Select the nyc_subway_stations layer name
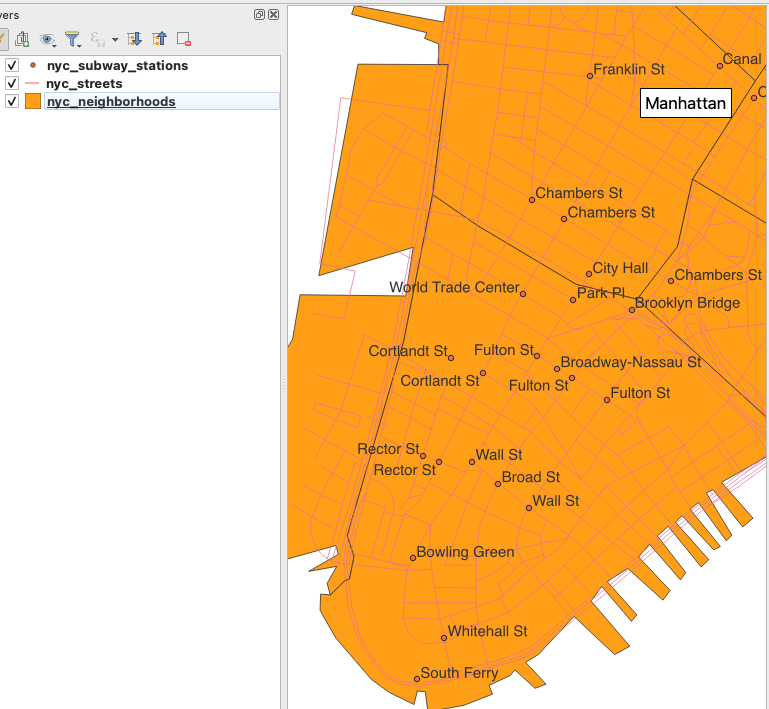 tap(117, 66)
